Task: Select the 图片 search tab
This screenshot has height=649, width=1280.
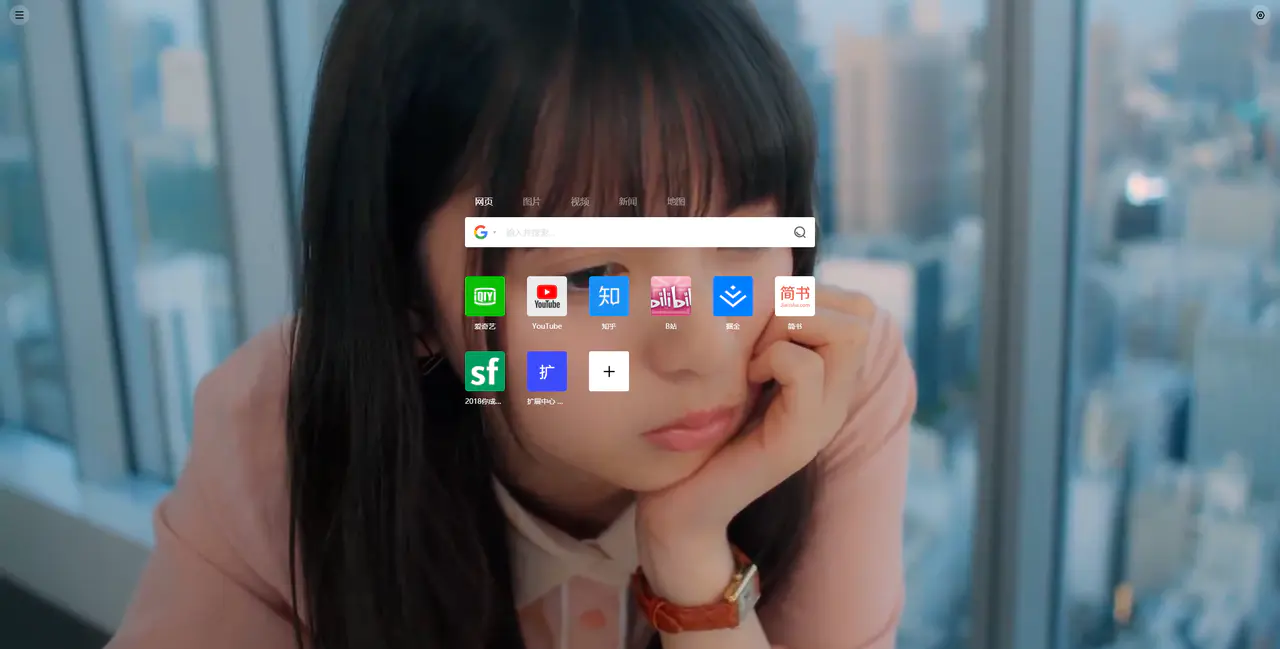Action: pyautogui.click(x=532, y=202)
